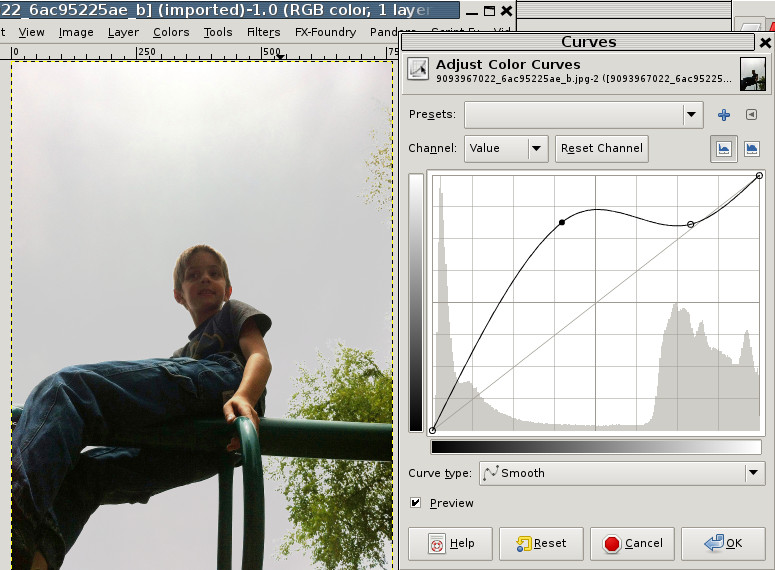Close the Curves dialog with X
The image size is (775, 570).
pos(765,43)
